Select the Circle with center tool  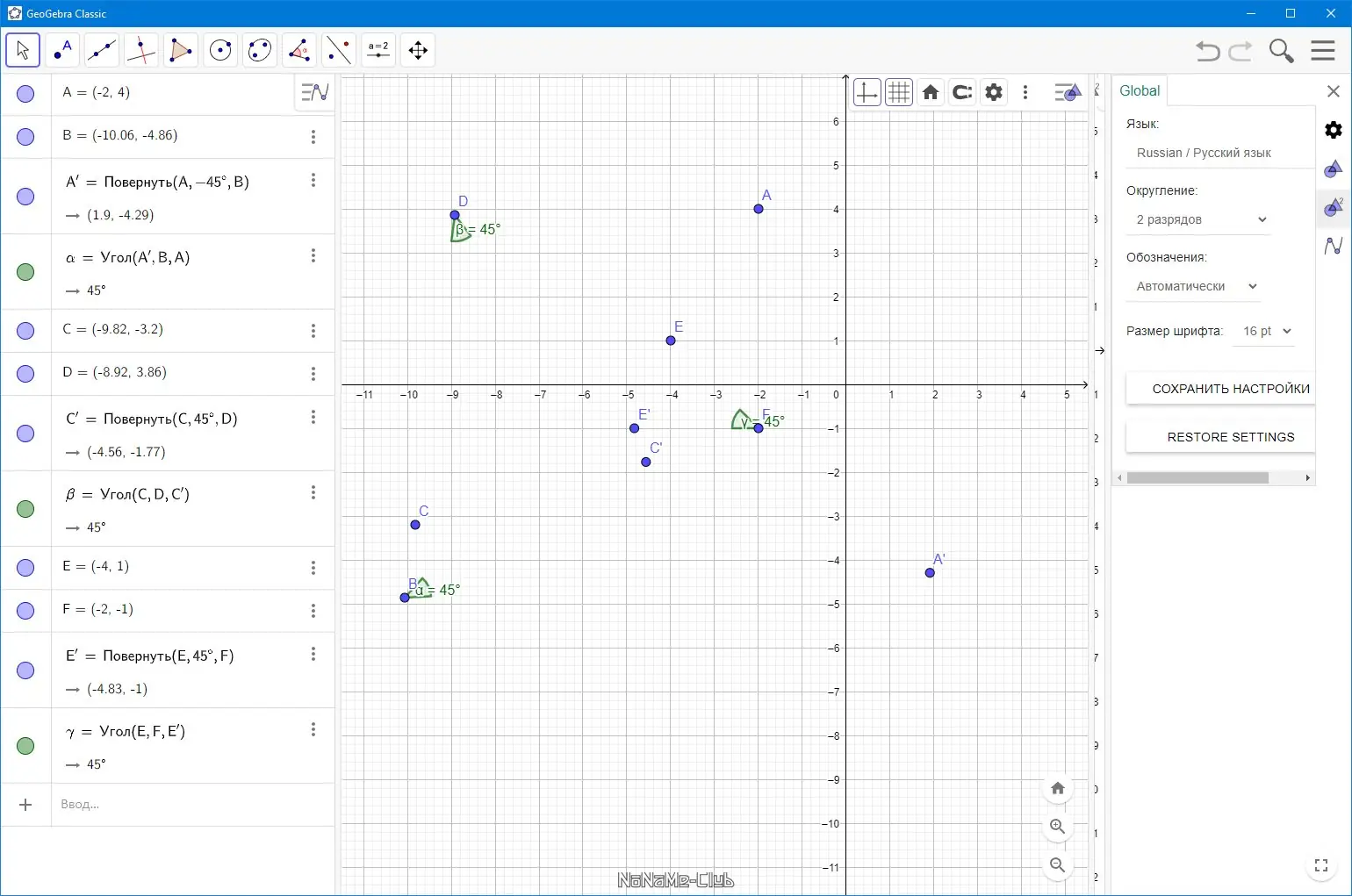coord(220,50)
